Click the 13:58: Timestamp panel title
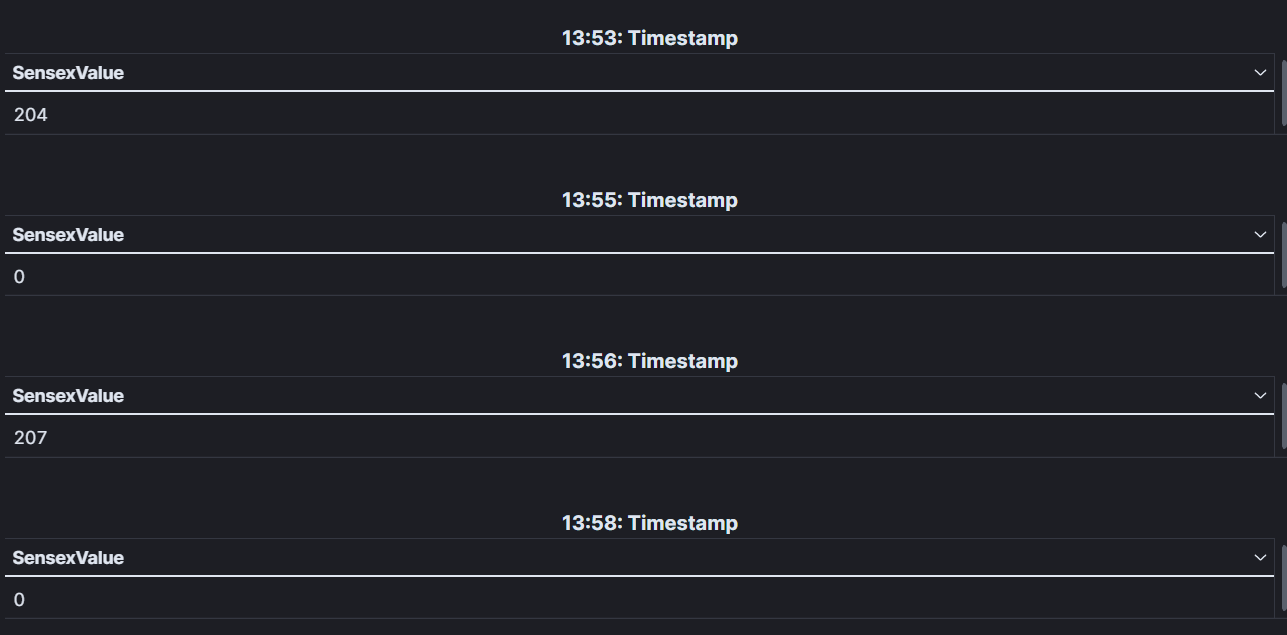The width and height of the screenshot is (1287, 635). pyautogui.click(x=650, y=523)
